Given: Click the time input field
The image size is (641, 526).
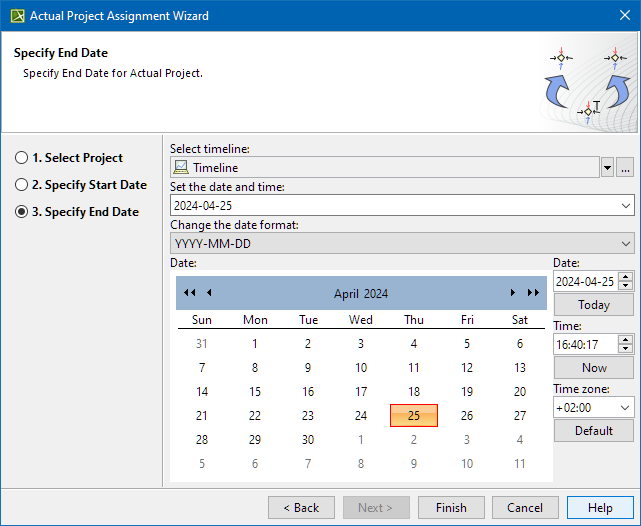Looking at the screenshot, I should (x=585, y=344).
